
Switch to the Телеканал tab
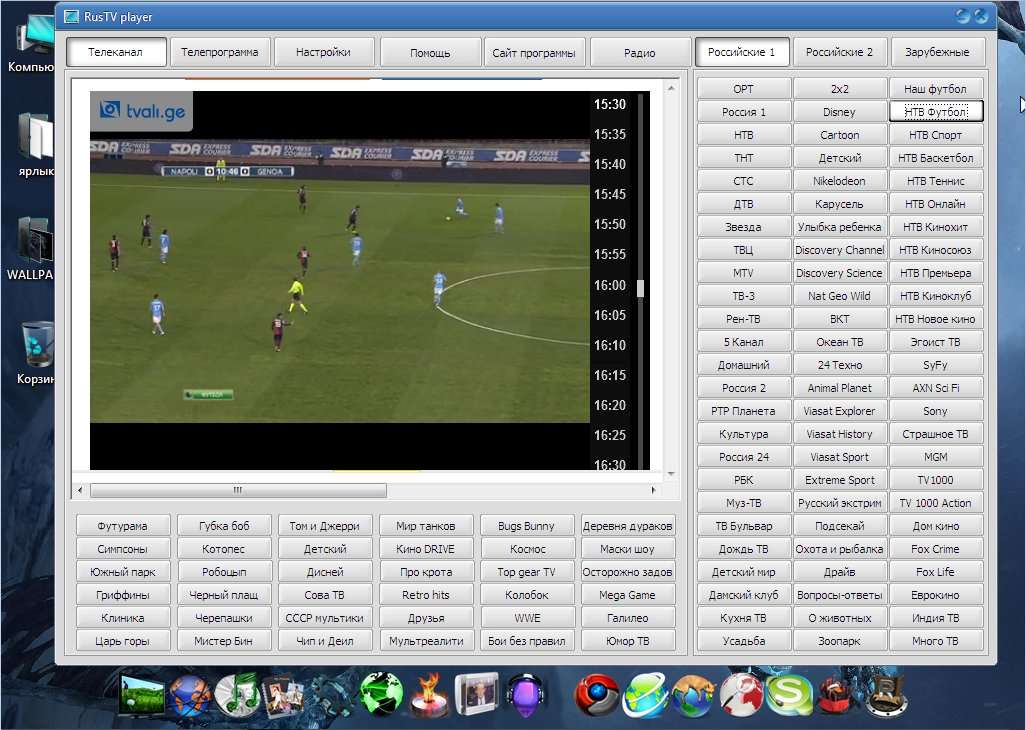(x=116, y=52)
